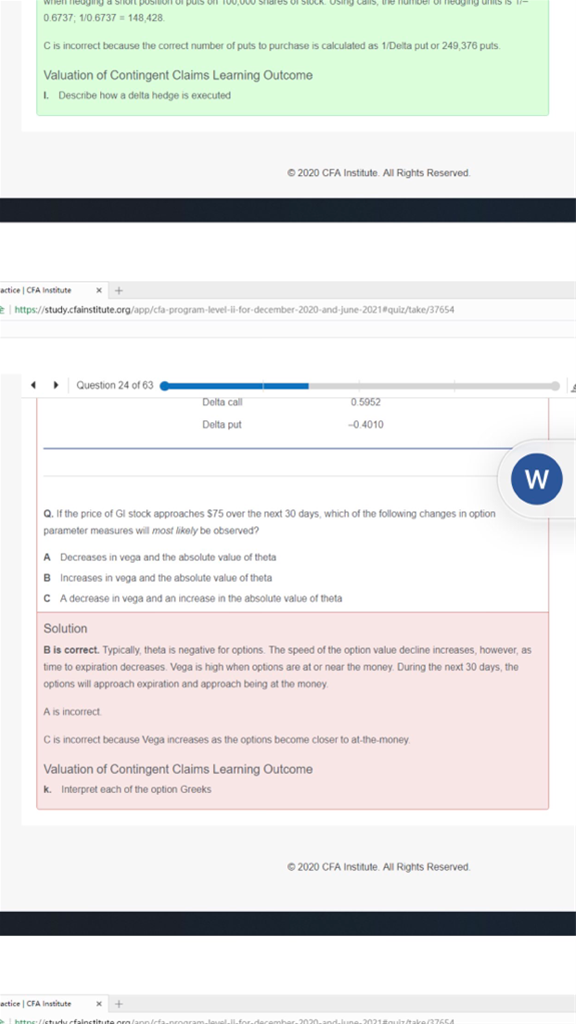The width and height of the screenshot is (576, 1024).
Task: Click the question text about GI stock approaching $75
Action: (269, 522)
